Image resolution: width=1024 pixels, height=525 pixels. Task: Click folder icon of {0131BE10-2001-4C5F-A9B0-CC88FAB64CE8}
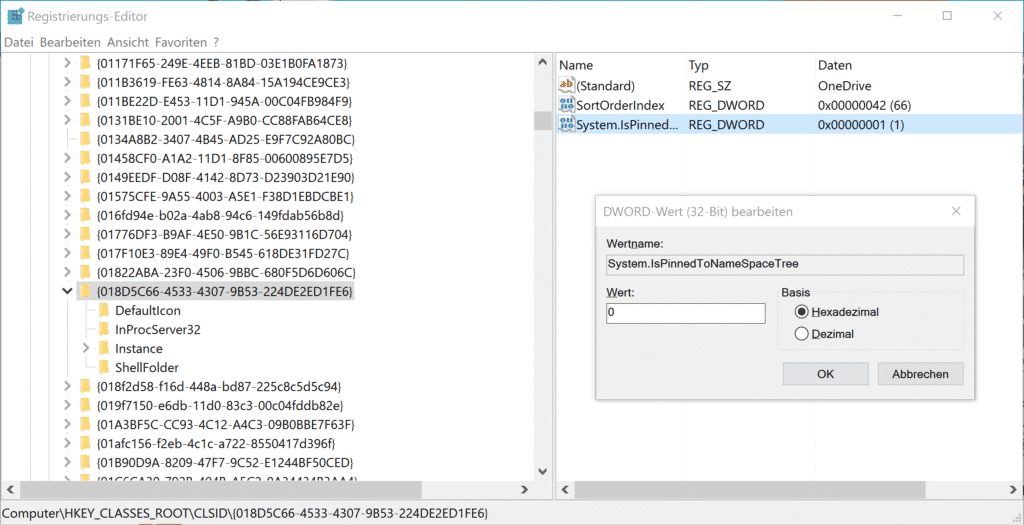coord(85,120)
